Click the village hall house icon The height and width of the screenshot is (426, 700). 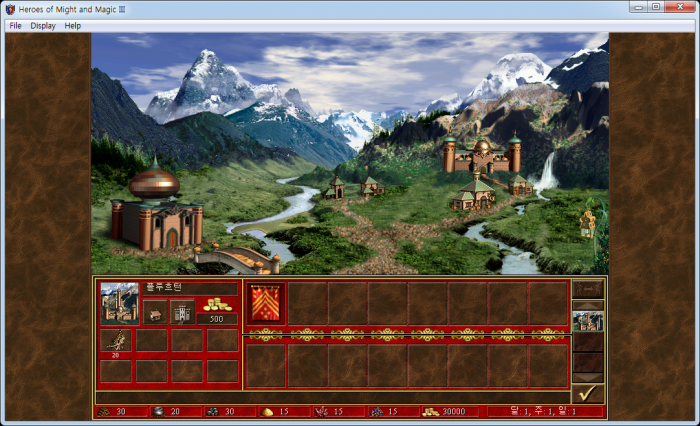(155, 312)
